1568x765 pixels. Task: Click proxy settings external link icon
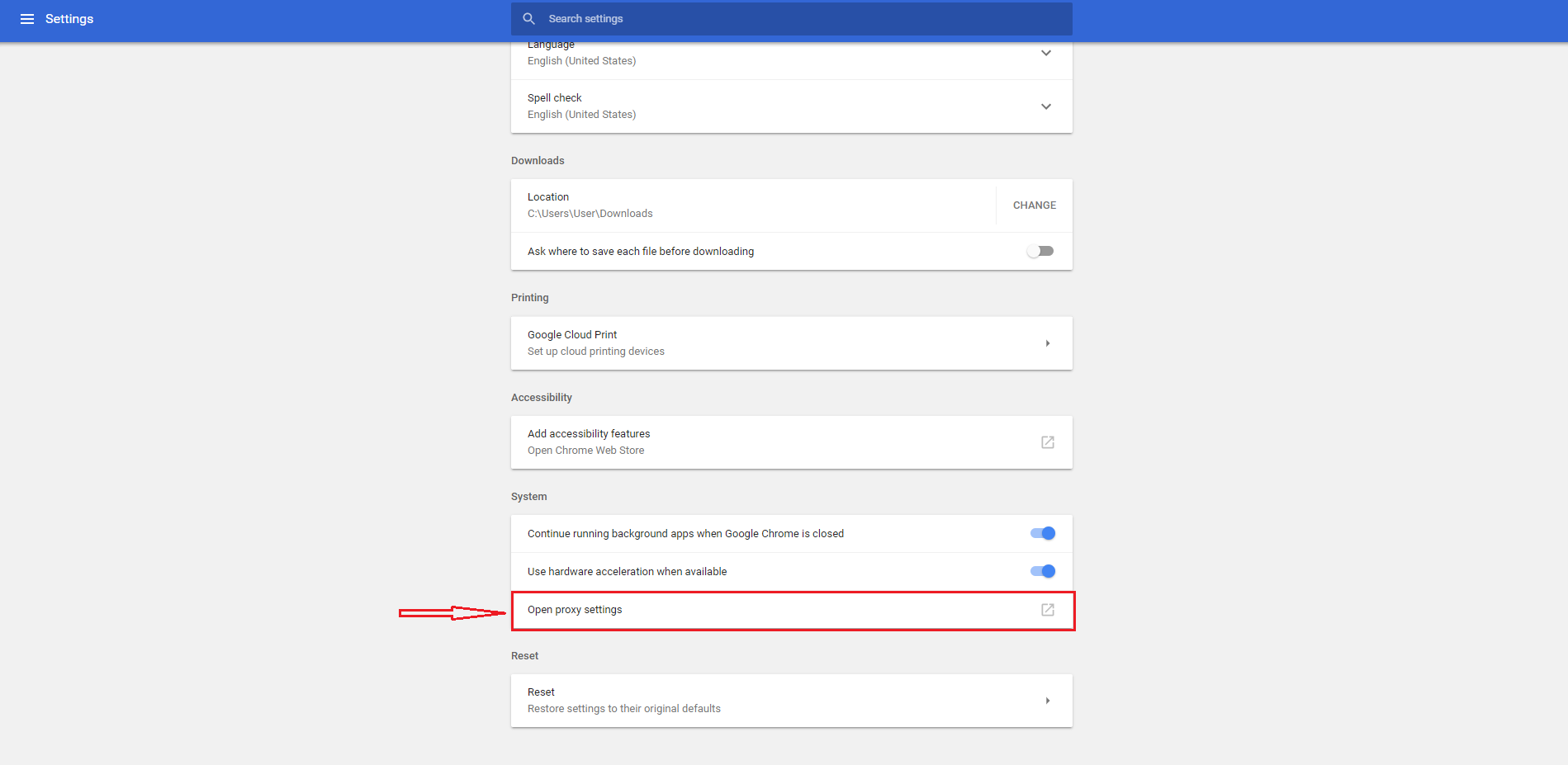point(1048,610)
